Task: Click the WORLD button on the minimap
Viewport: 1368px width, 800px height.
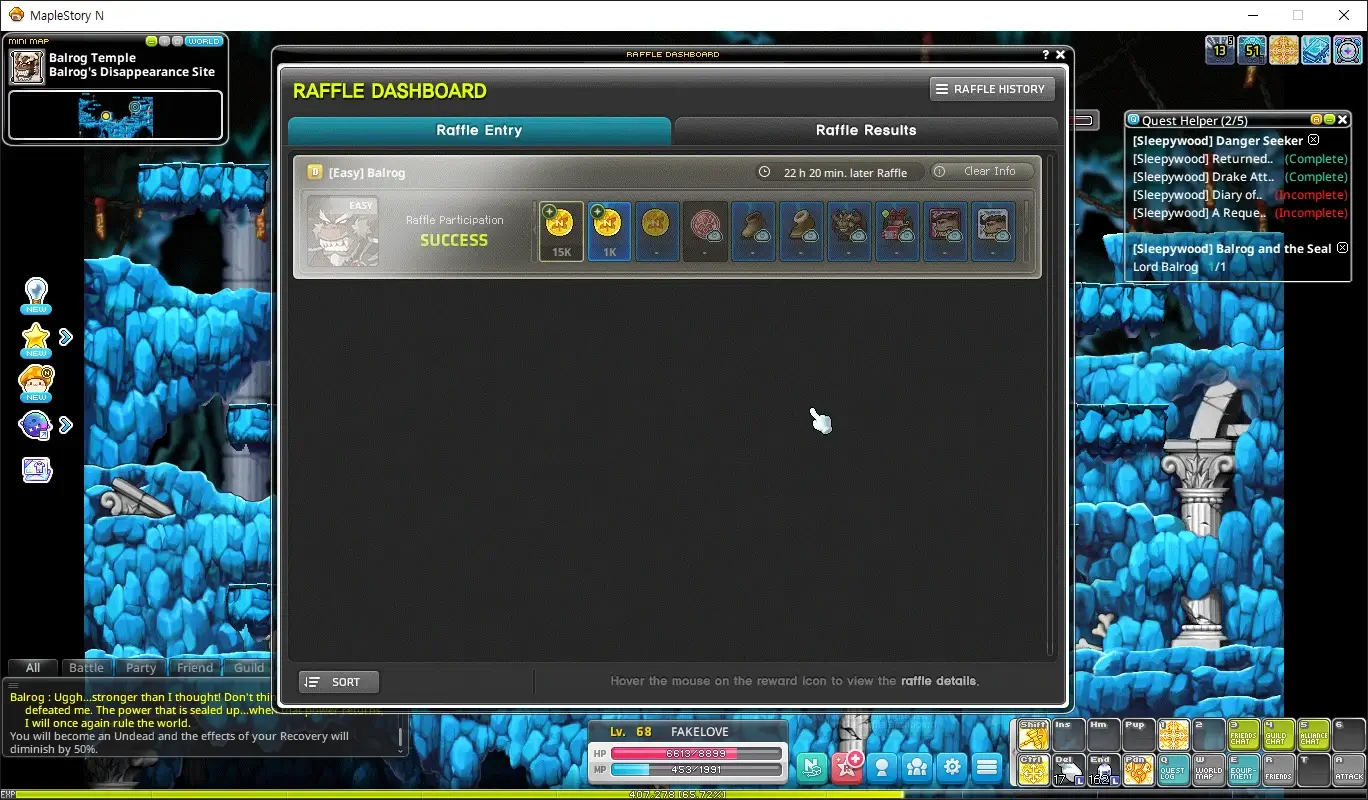Action: (x=204, y=41)
